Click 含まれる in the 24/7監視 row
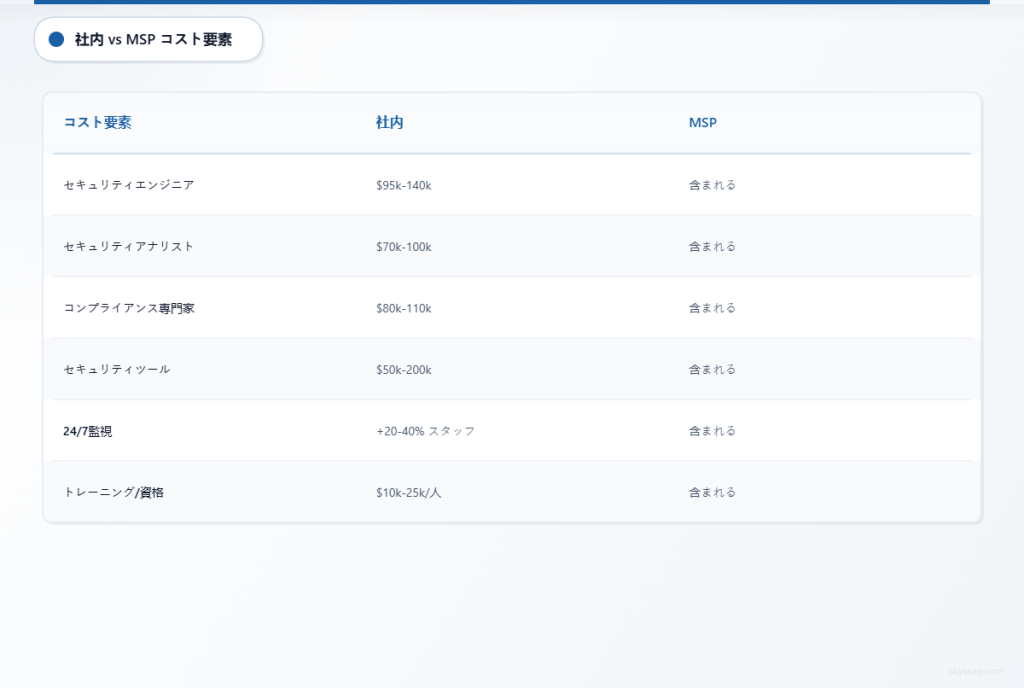Image resolution: width=1024 pixels, height=688 pixels. coord(712,431)
